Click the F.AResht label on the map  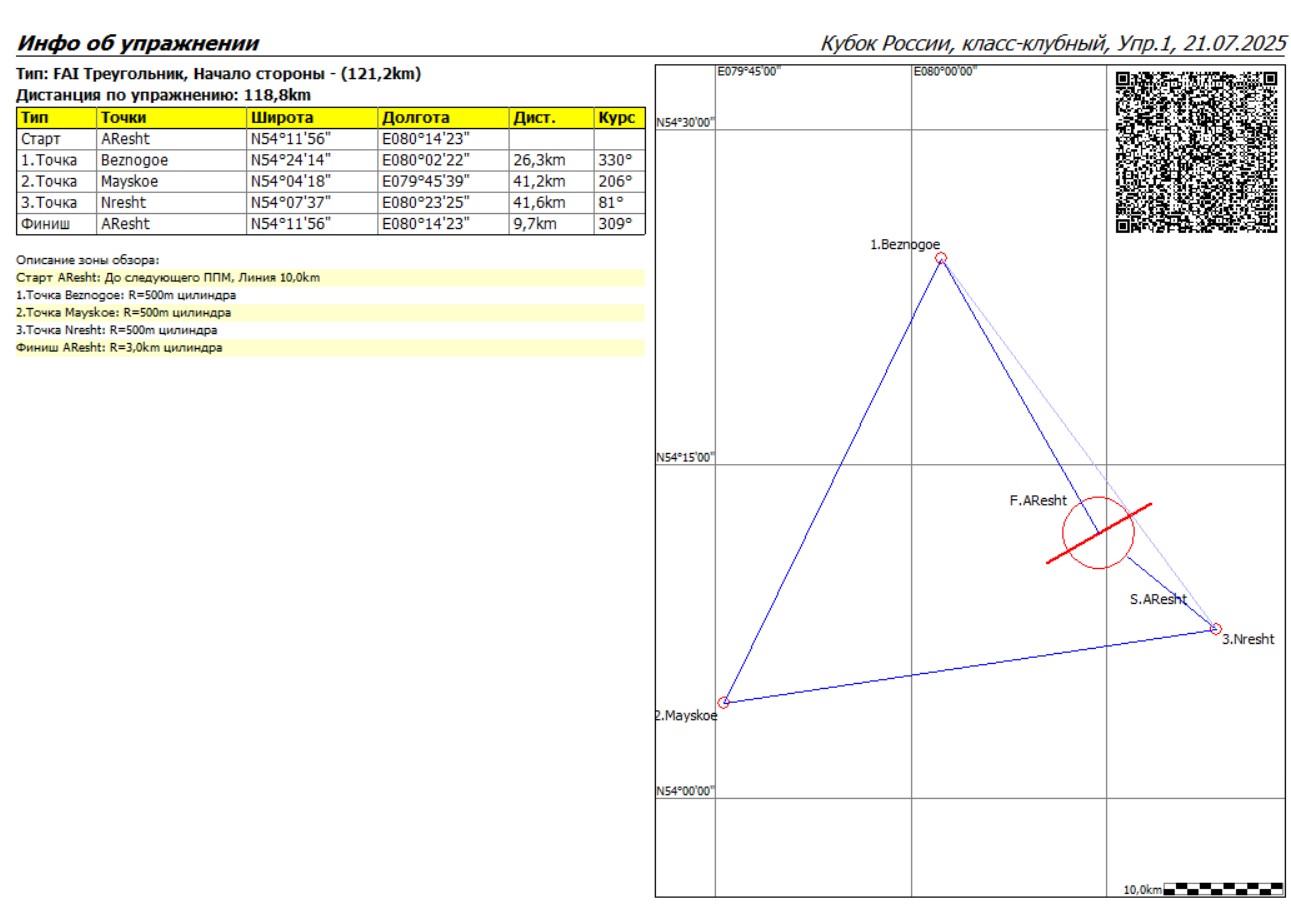click(x=1038, y=500)
